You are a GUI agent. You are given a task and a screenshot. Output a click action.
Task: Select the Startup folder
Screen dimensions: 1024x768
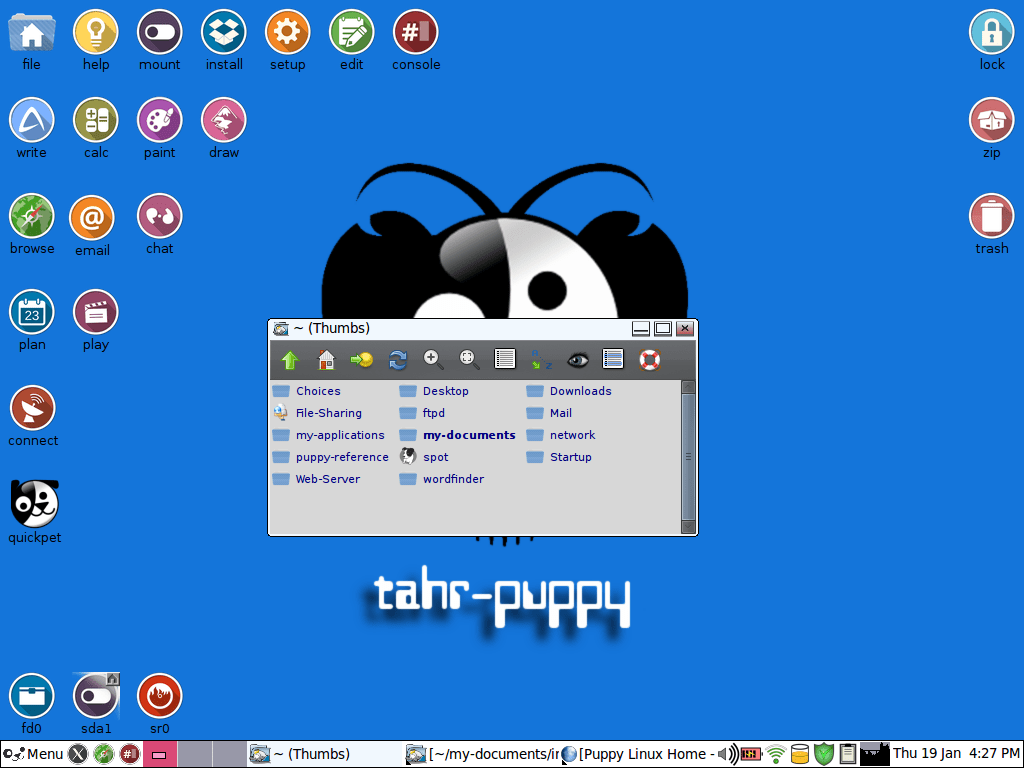click(559, 457)
